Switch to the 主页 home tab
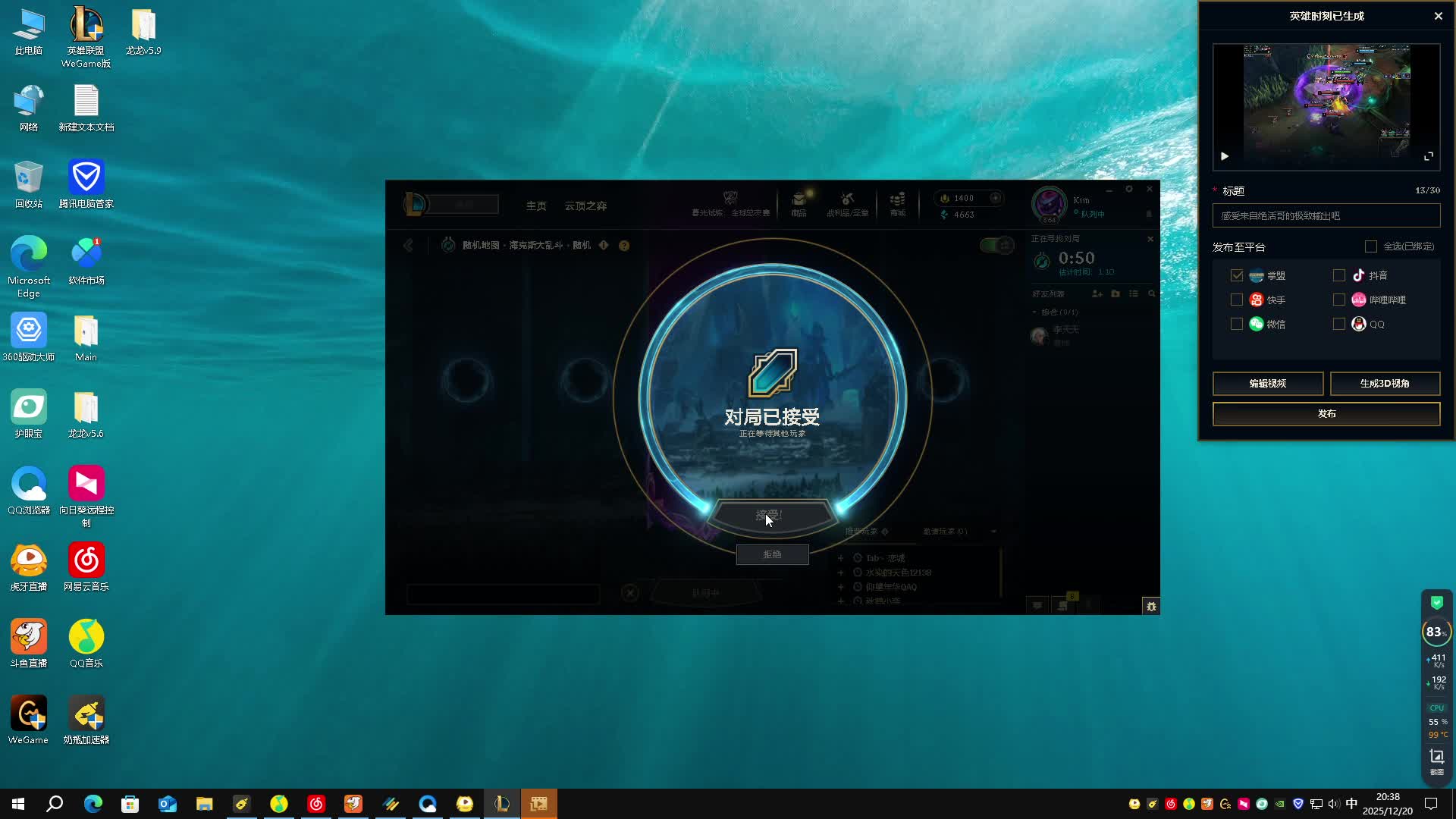 [x=536, y=206]
